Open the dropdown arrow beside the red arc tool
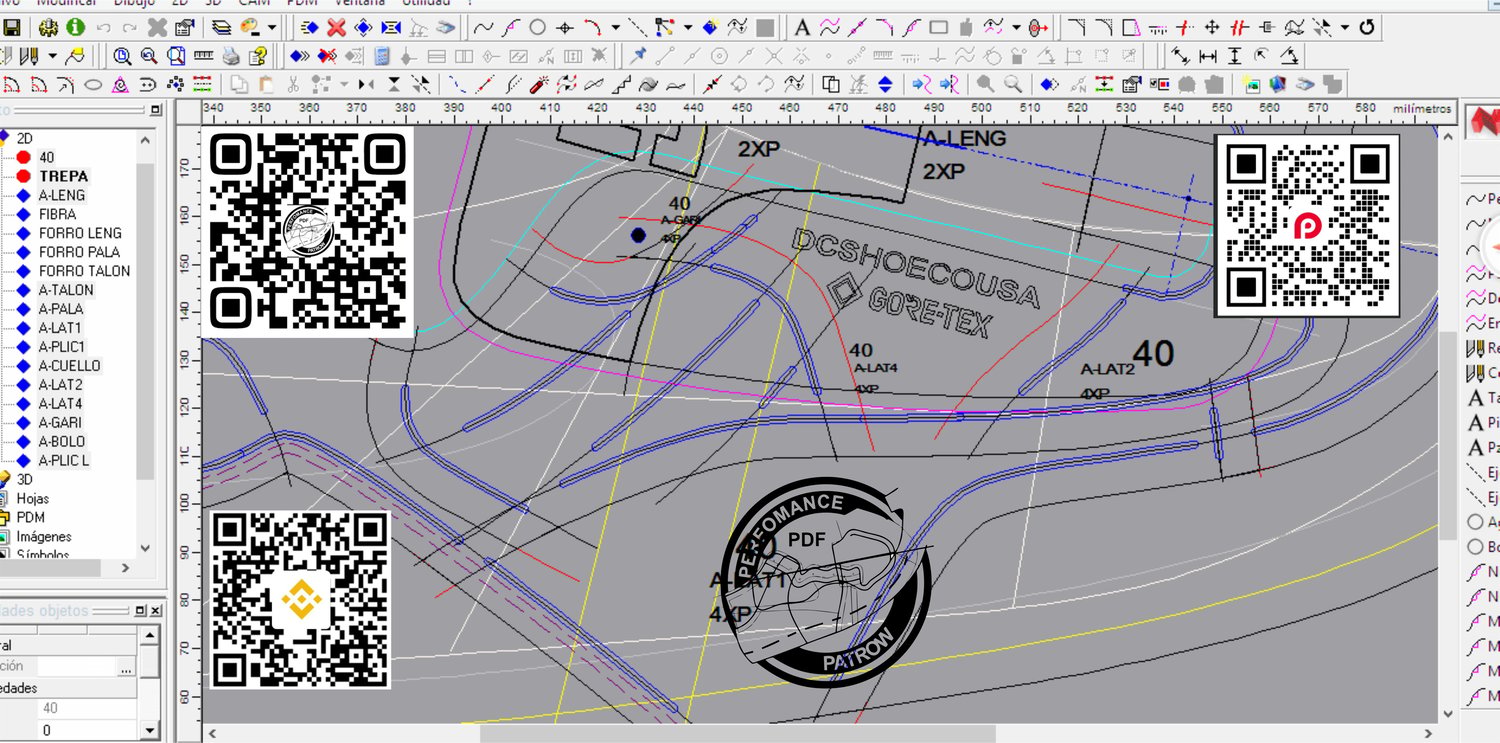Viewport: 1500px width, 743px height. pos(615,27)
